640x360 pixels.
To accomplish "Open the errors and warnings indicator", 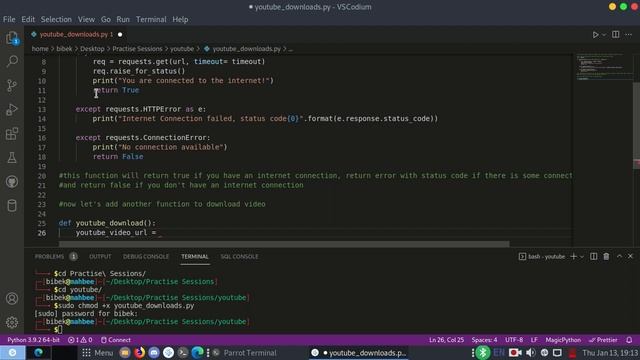I will click(80, 340).
